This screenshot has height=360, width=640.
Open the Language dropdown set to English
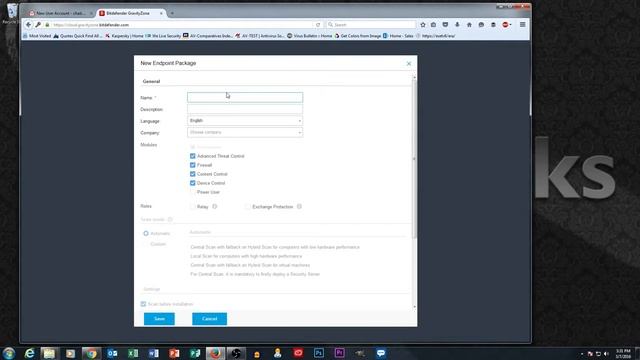(x=245, y=121)
